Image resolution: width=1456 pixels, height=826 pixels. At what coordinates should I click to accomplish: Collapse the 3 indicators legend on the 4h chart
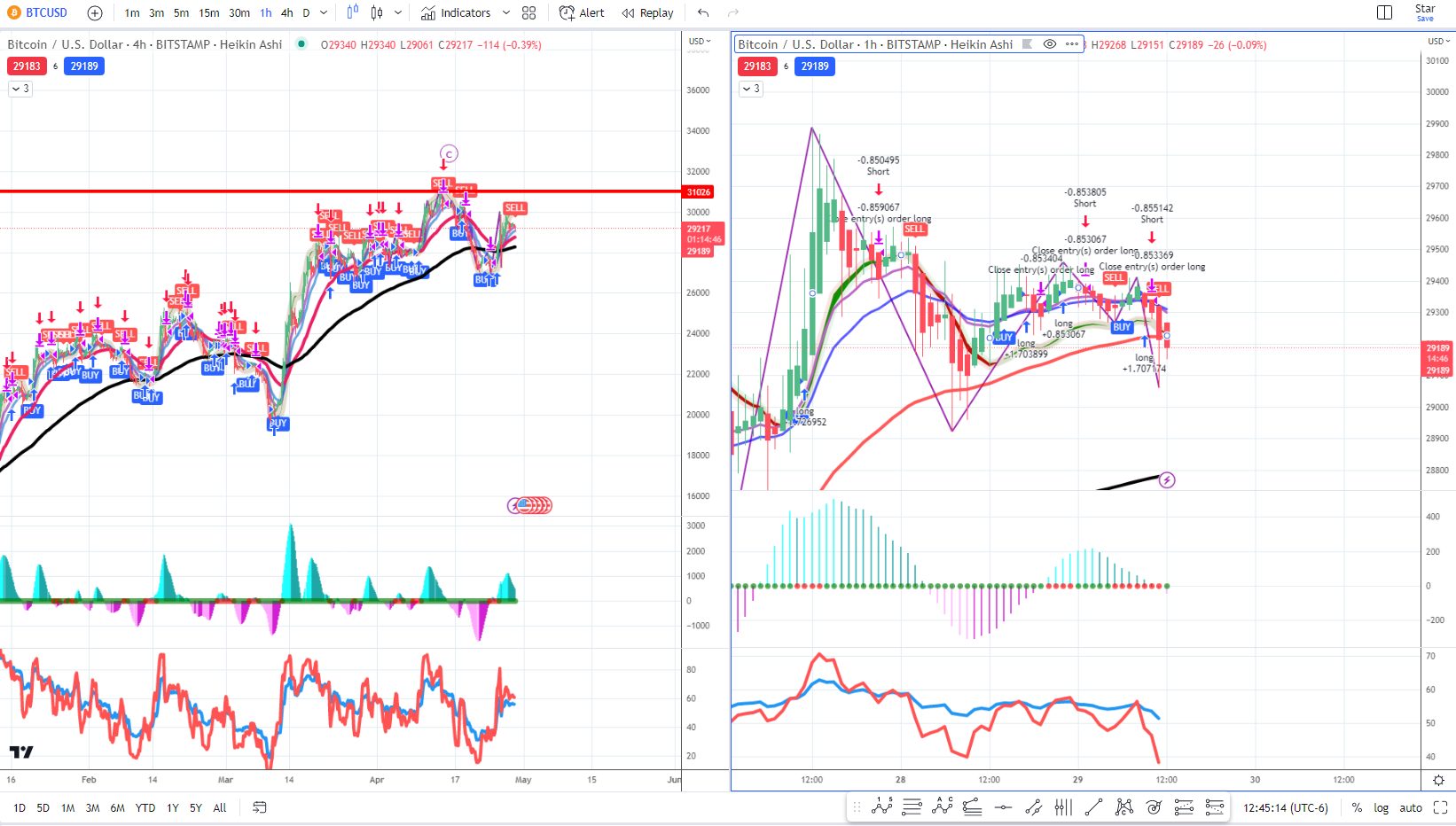pos(20,89)
